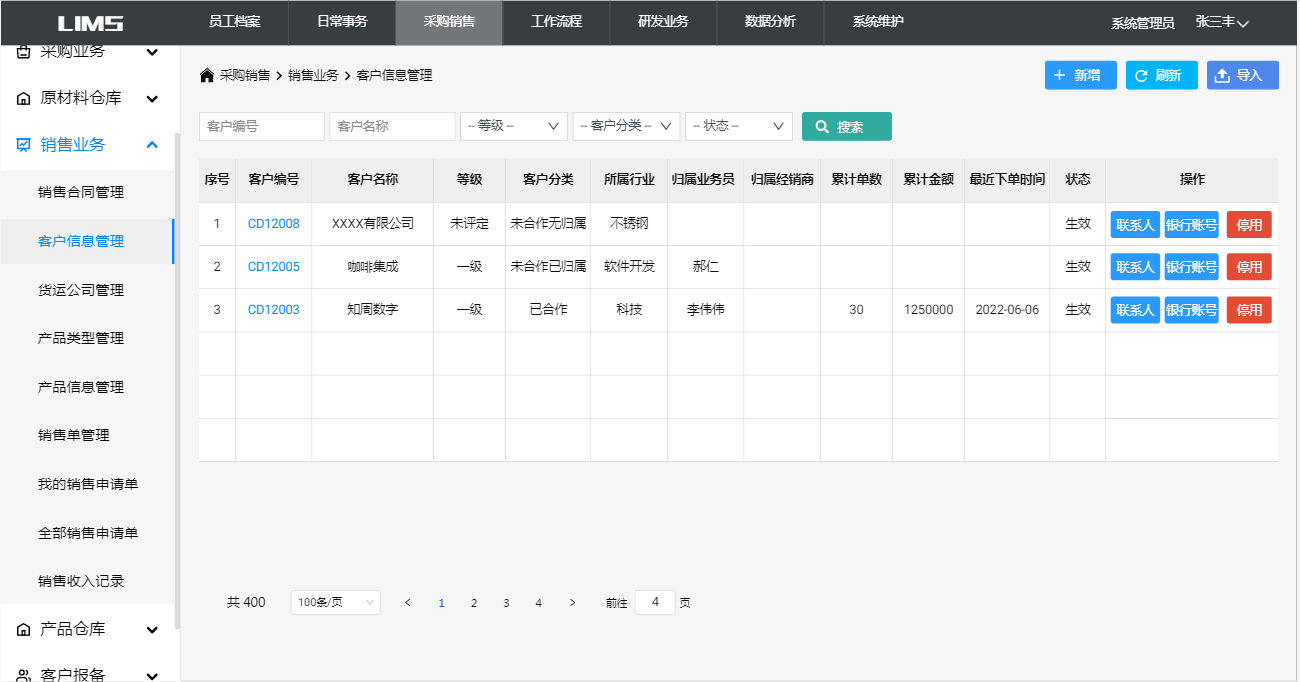Open customer link CD12003
Screen dimensions: 1300x682
click(x=273, y=310)
